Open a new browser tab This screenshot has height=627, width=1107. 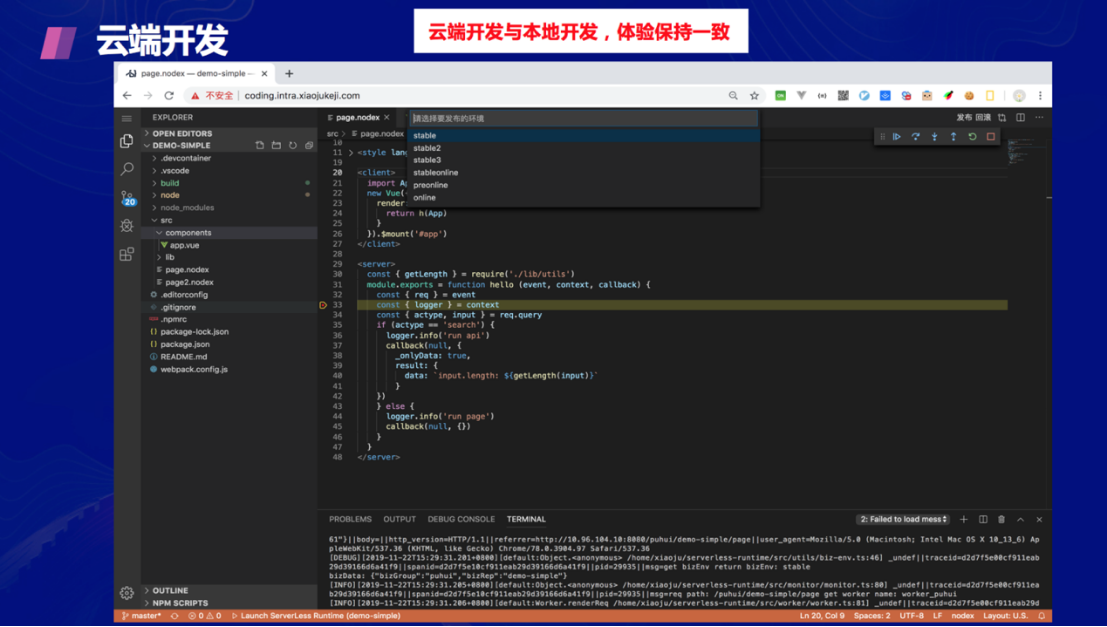[x=289, y=73]
